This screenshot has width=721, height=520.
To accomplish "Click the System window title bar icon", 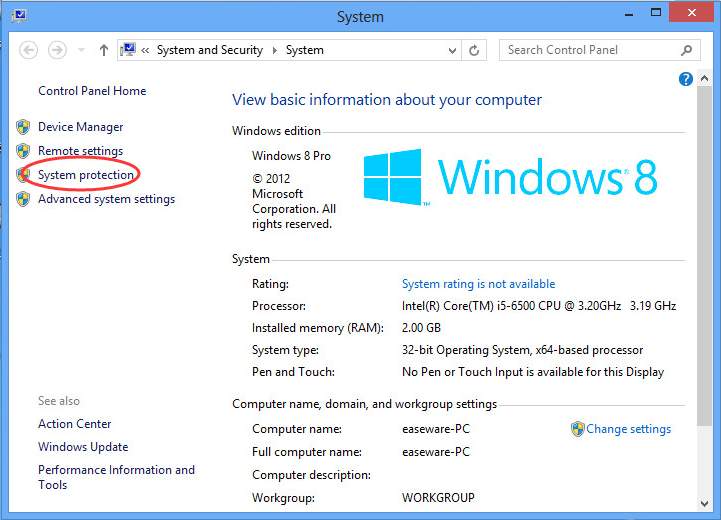I will [x=19, y=16].
